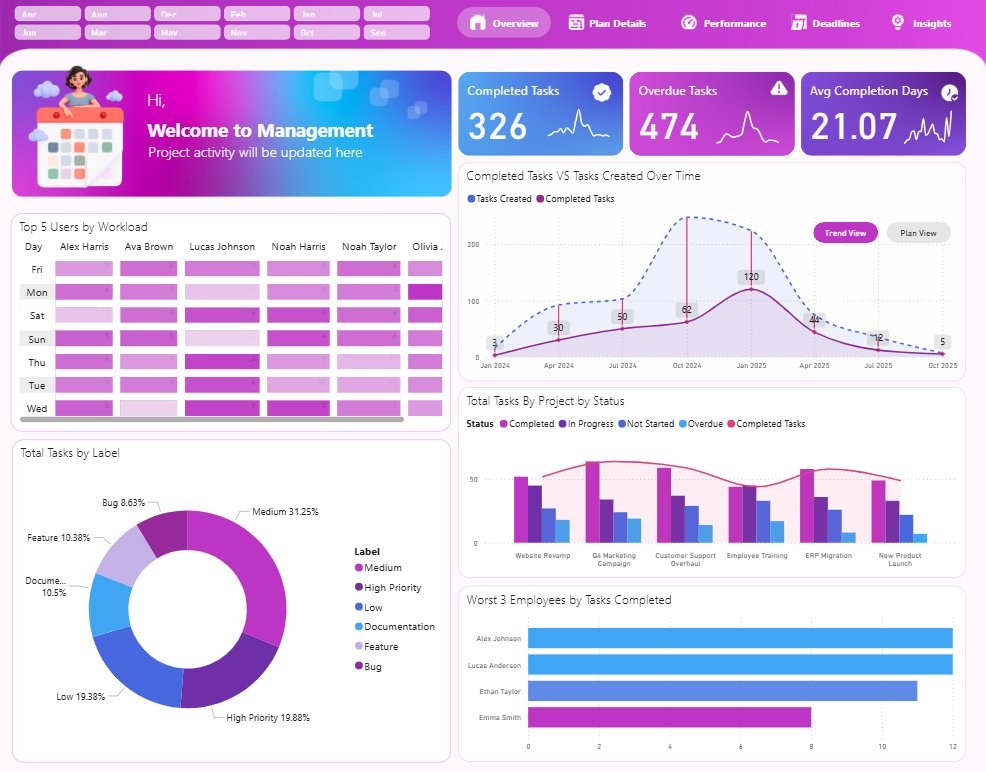Click the checkmark badge on Completed Tasks
This screenshot has width=986, height=772.
pos(601,92)
